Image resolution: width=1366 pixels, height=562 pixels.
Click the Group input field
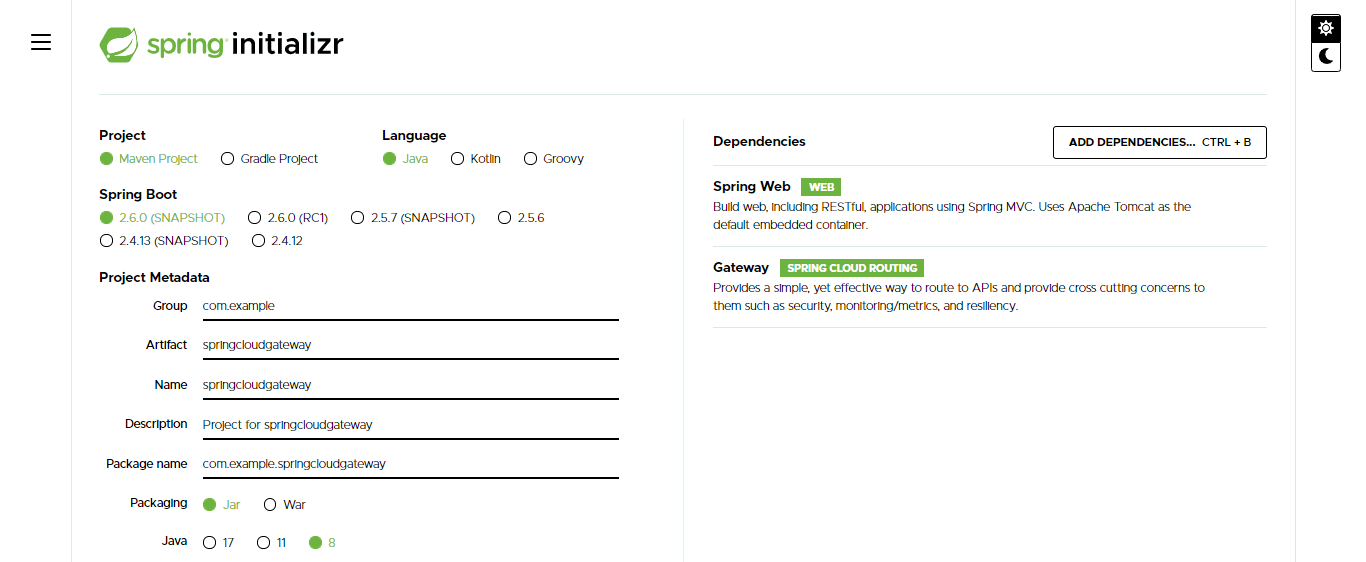click(410, 306)
